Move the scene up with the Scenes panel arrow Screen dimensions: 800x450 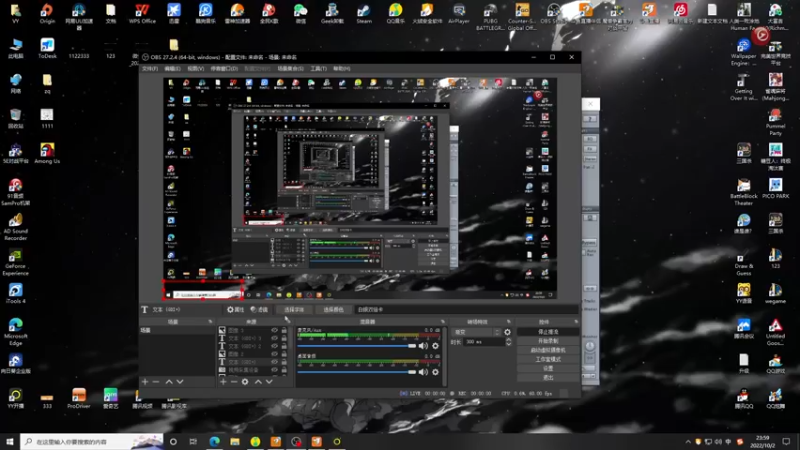(169, 382)
